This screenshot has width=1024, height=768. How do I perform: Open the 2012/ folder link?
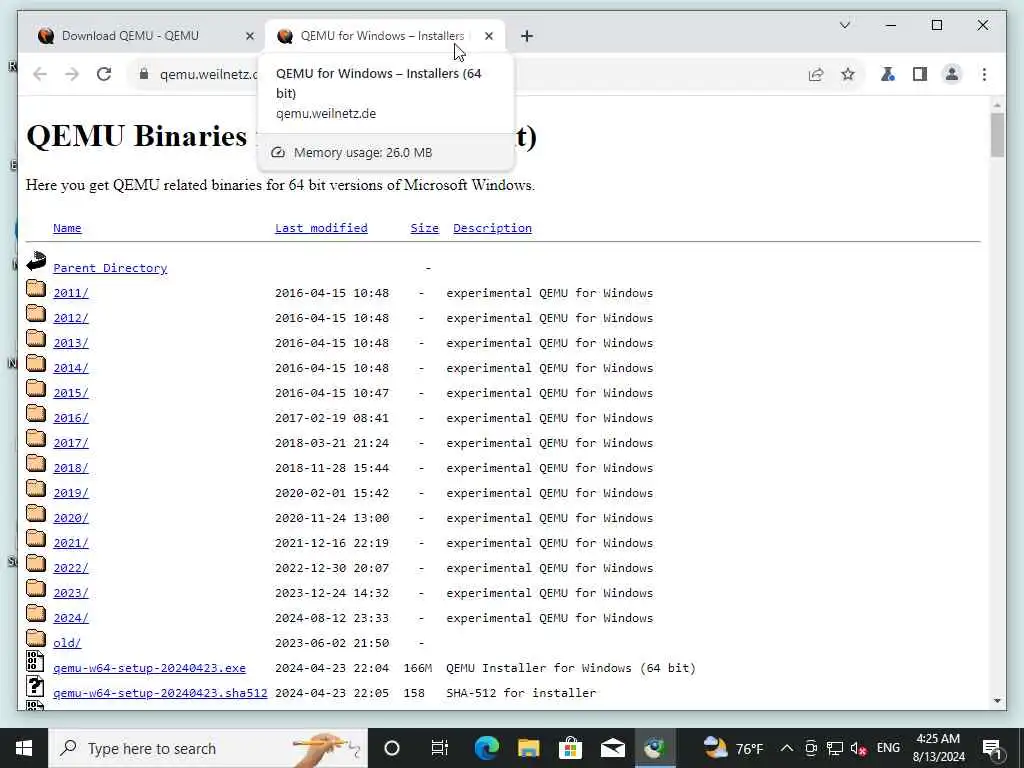coord(71,318)
